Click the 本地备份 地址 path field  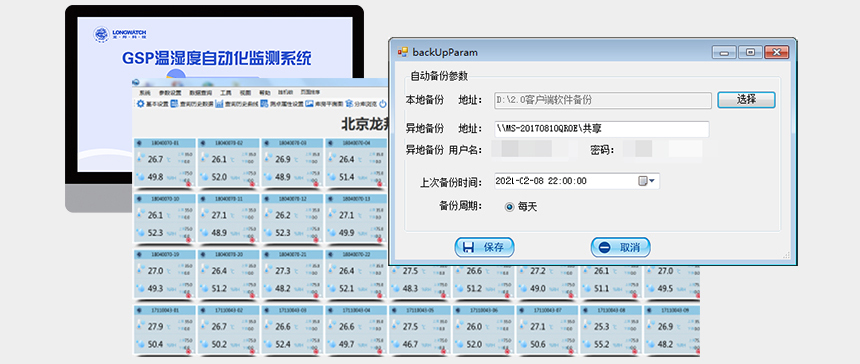coord(602,100)
